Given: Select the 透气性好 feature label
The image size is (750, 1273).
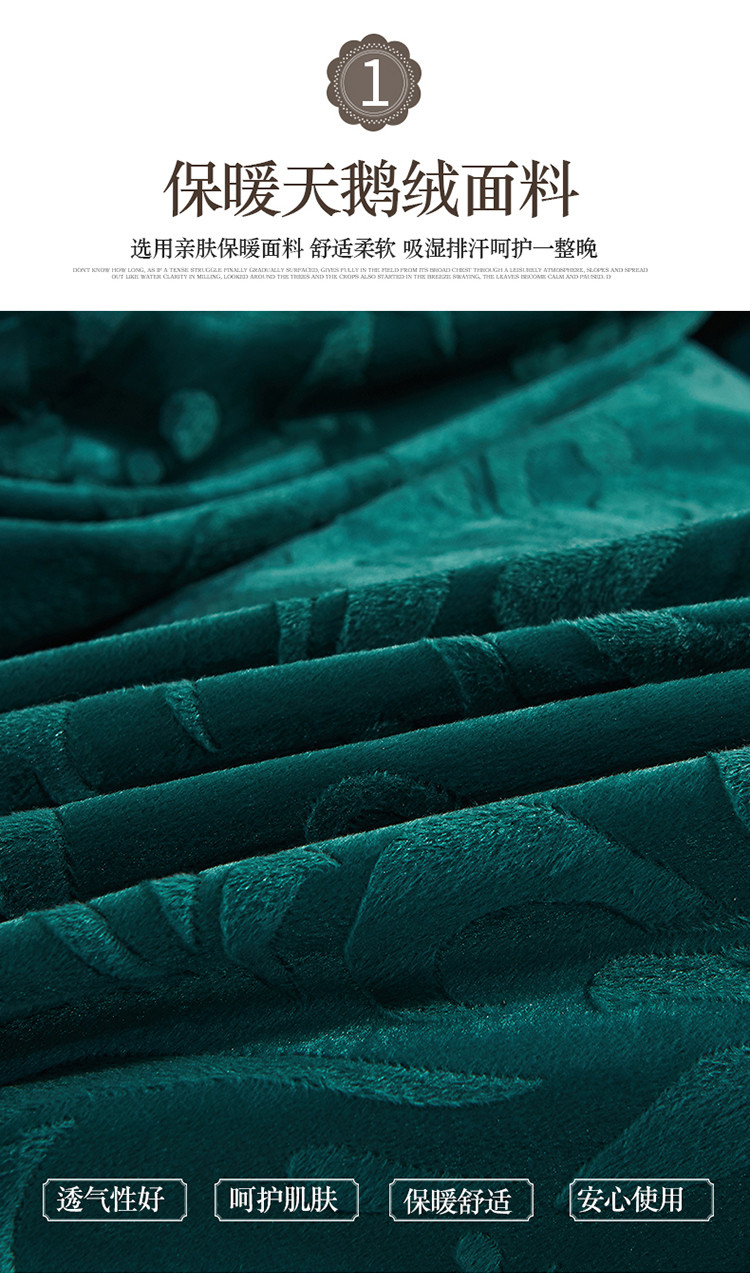Looking at the screenshot, I should (114, 1199).
